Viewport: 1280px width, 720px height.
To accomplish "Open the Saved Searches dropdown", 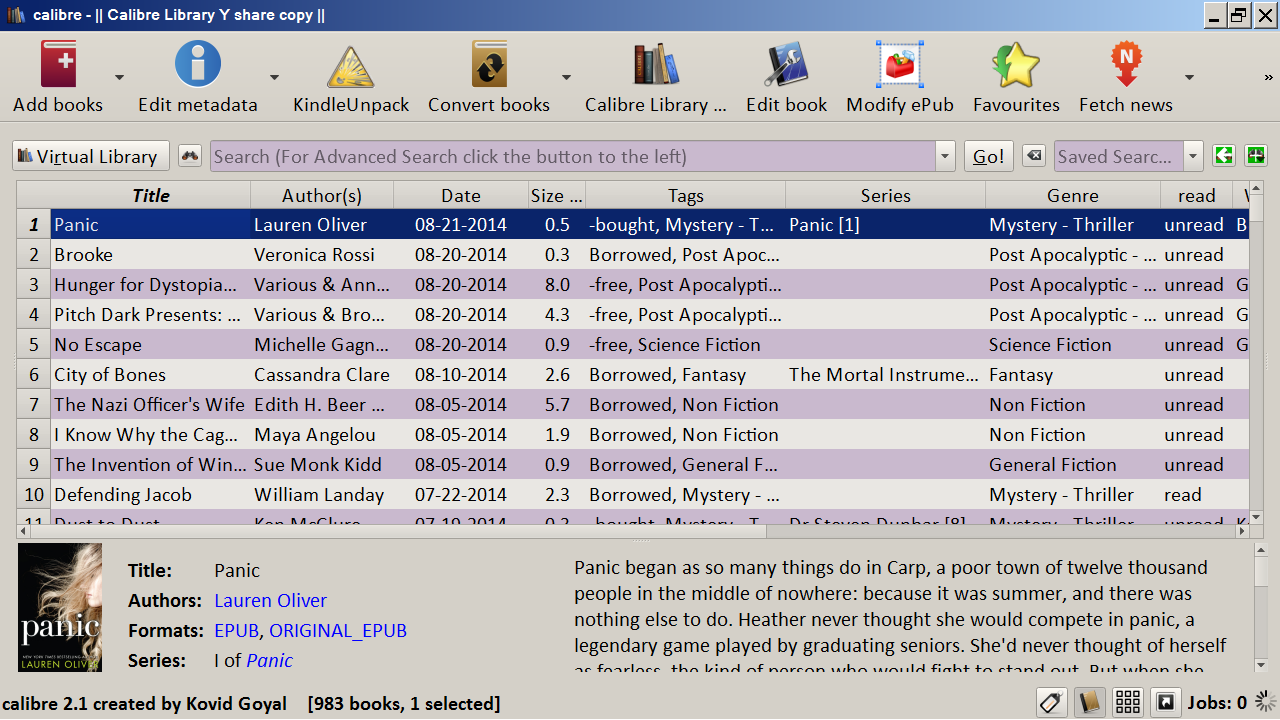I will pos(1193,156).
